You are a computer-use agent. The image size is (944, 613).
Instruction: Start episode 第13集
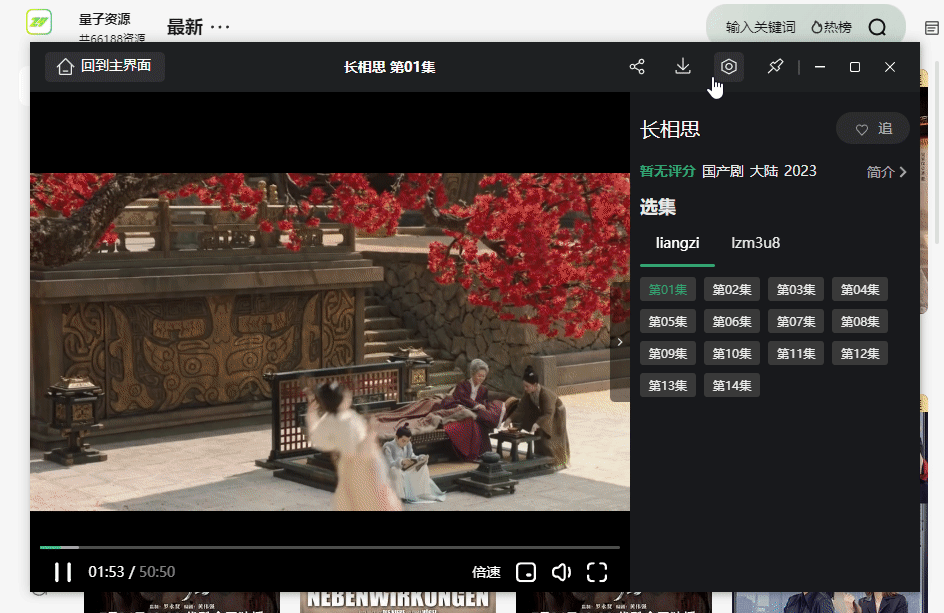(x=668, y=385)
